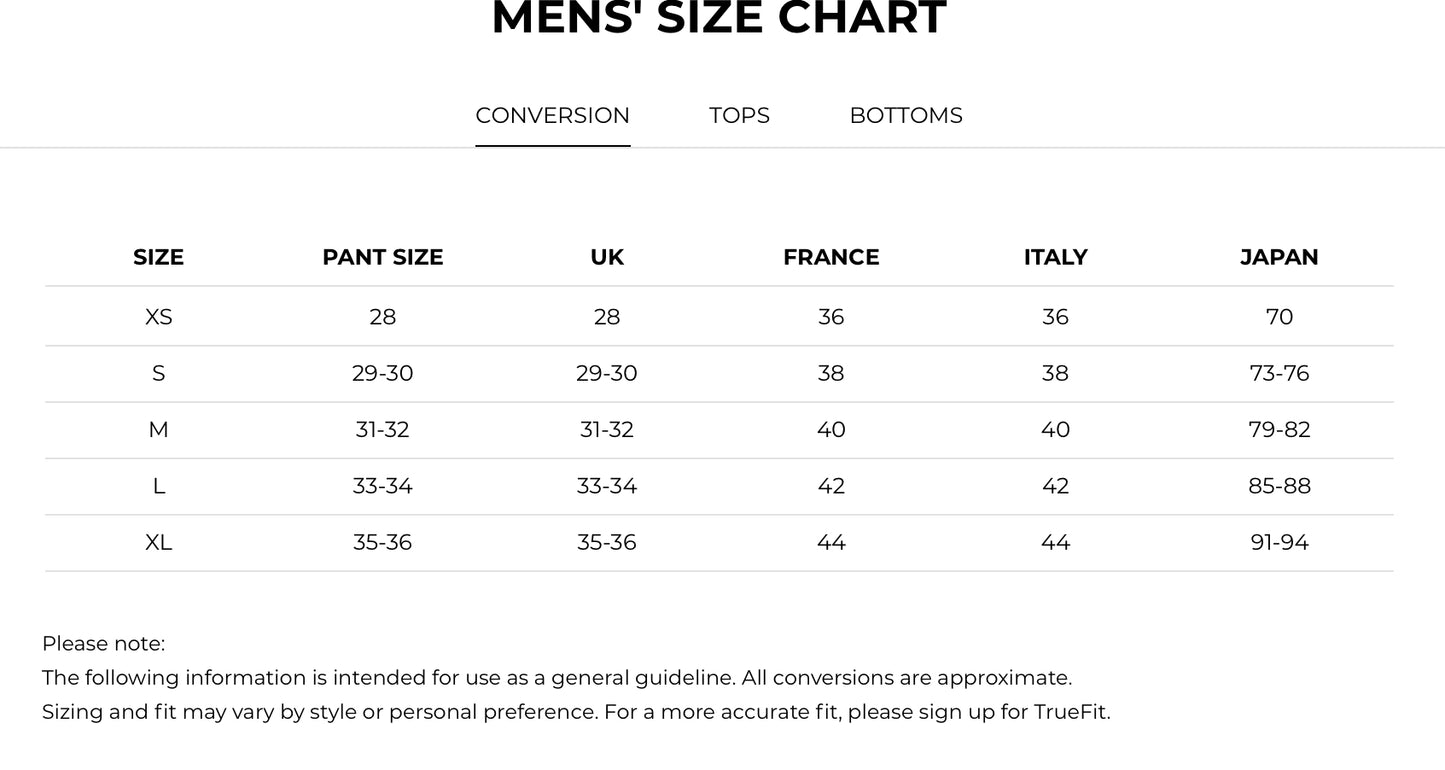Click pant size 33-34 cell

coord(382,486)
